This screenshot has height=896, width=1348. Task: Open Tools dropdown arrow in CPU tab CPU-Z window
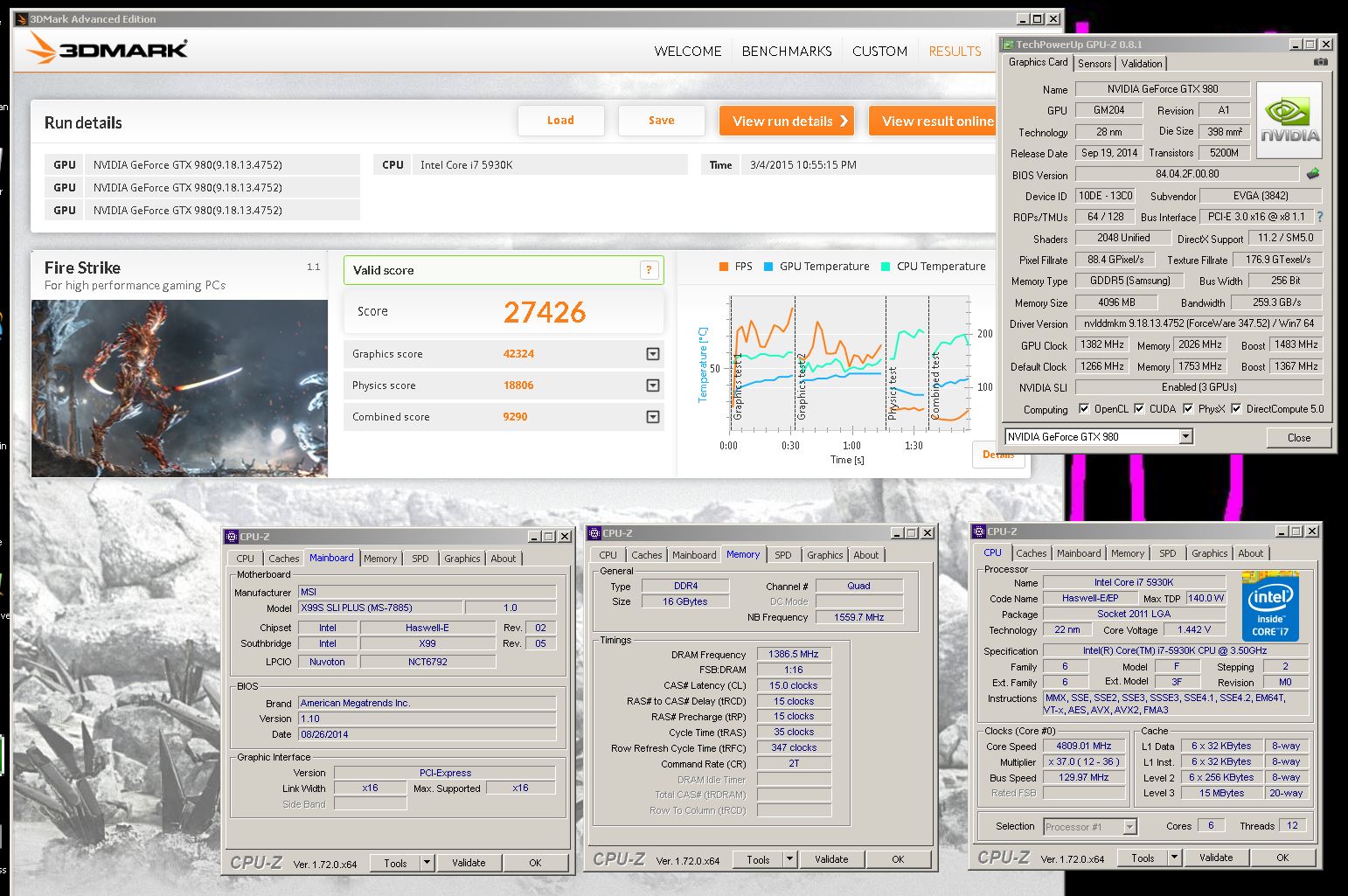[1174, 858]
